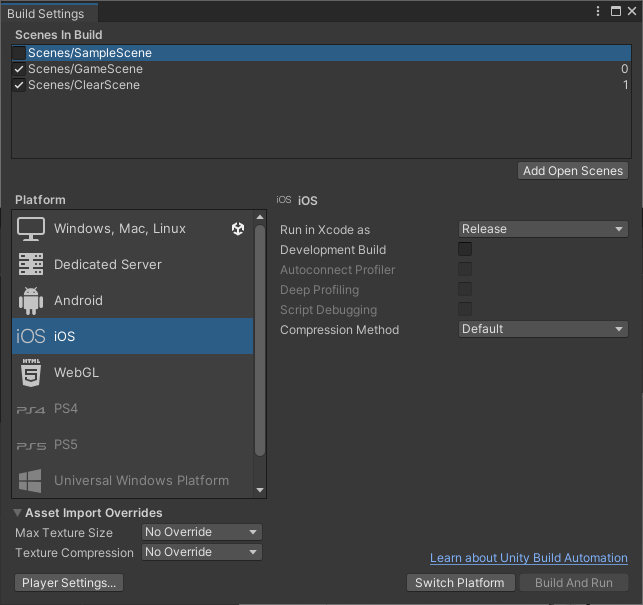Click the Unity logo beside Windows, Mac, Linux
The width and height of the screenshot is (643, 605).
[238, 228]
